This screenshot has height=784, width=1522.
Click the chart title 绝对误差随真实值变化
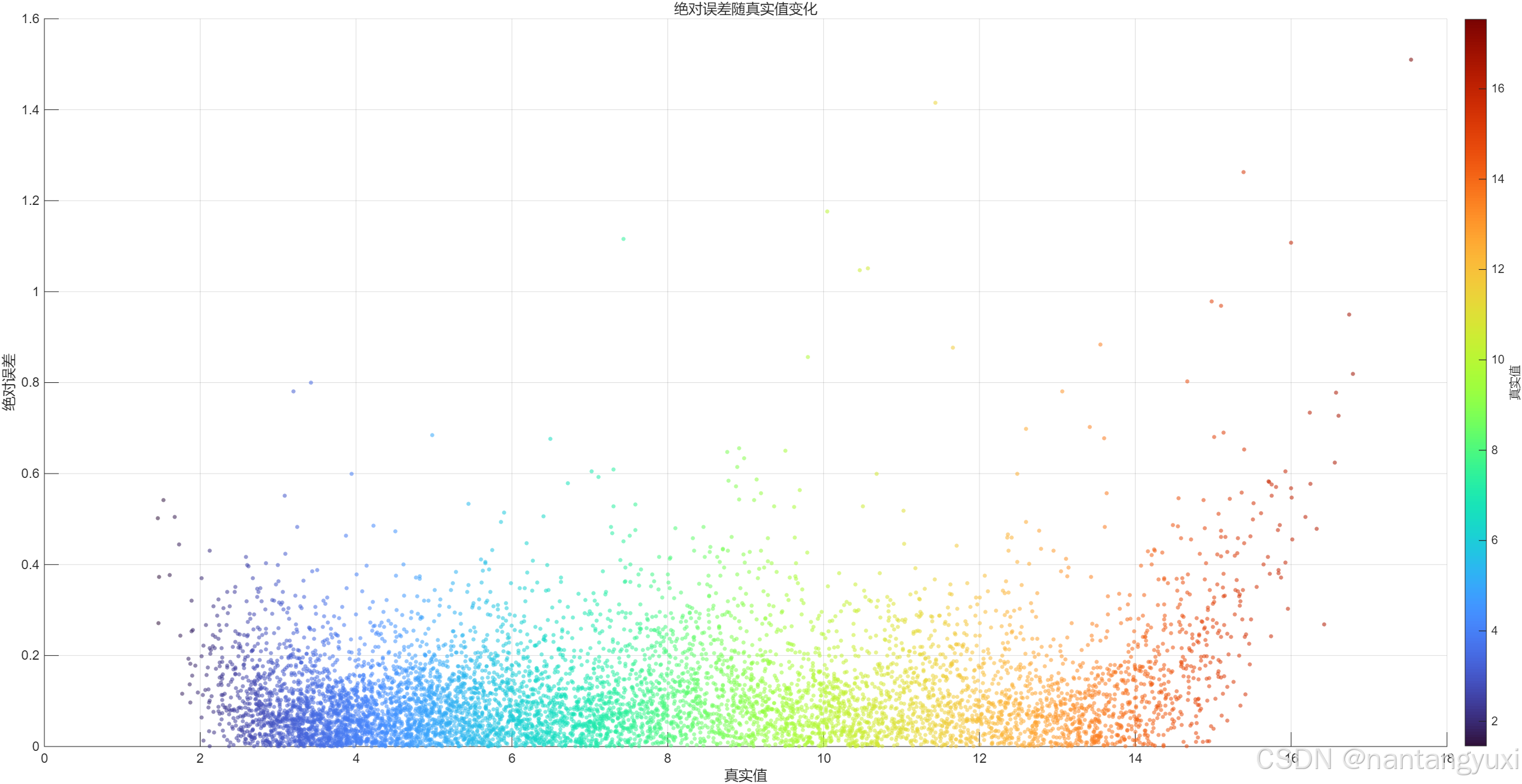tap(745, 9)
